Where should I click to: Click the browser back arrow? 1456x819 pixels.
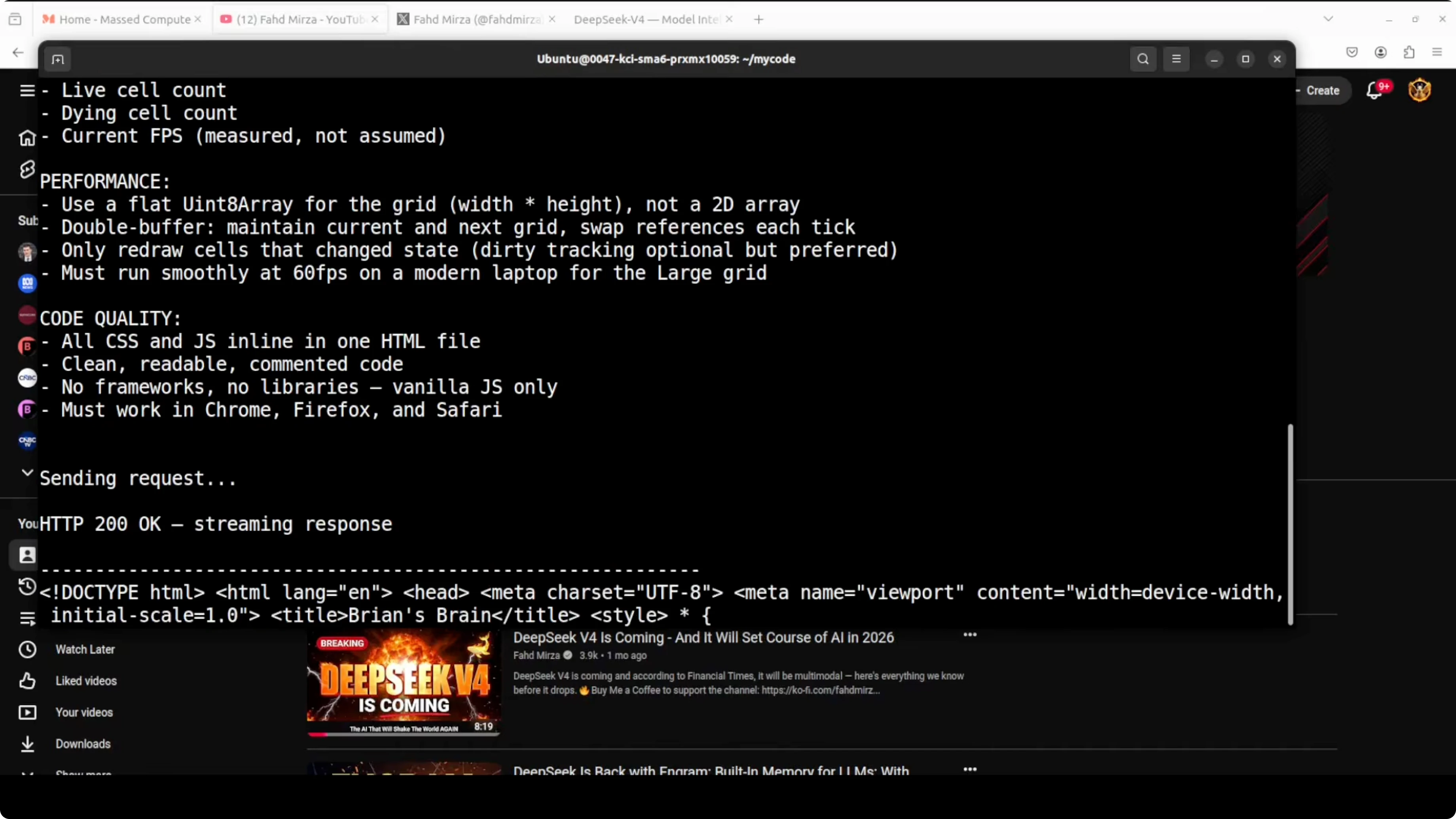click(18, 53)
